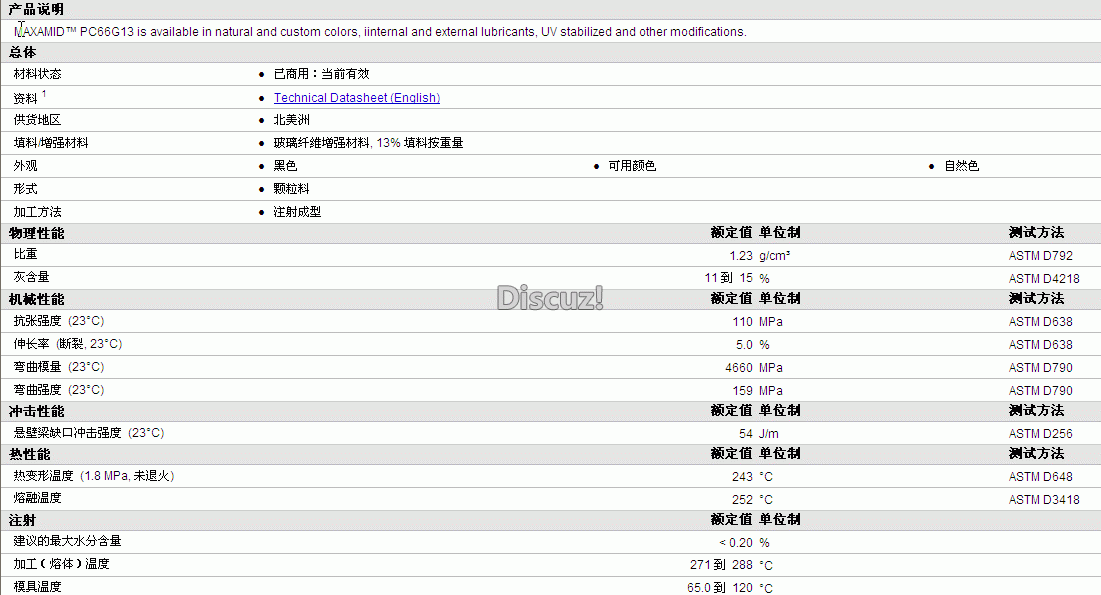Click the MAXAMID PC66G13 description text
This screenshot has height=595, width=1101.
click(380, 32)
